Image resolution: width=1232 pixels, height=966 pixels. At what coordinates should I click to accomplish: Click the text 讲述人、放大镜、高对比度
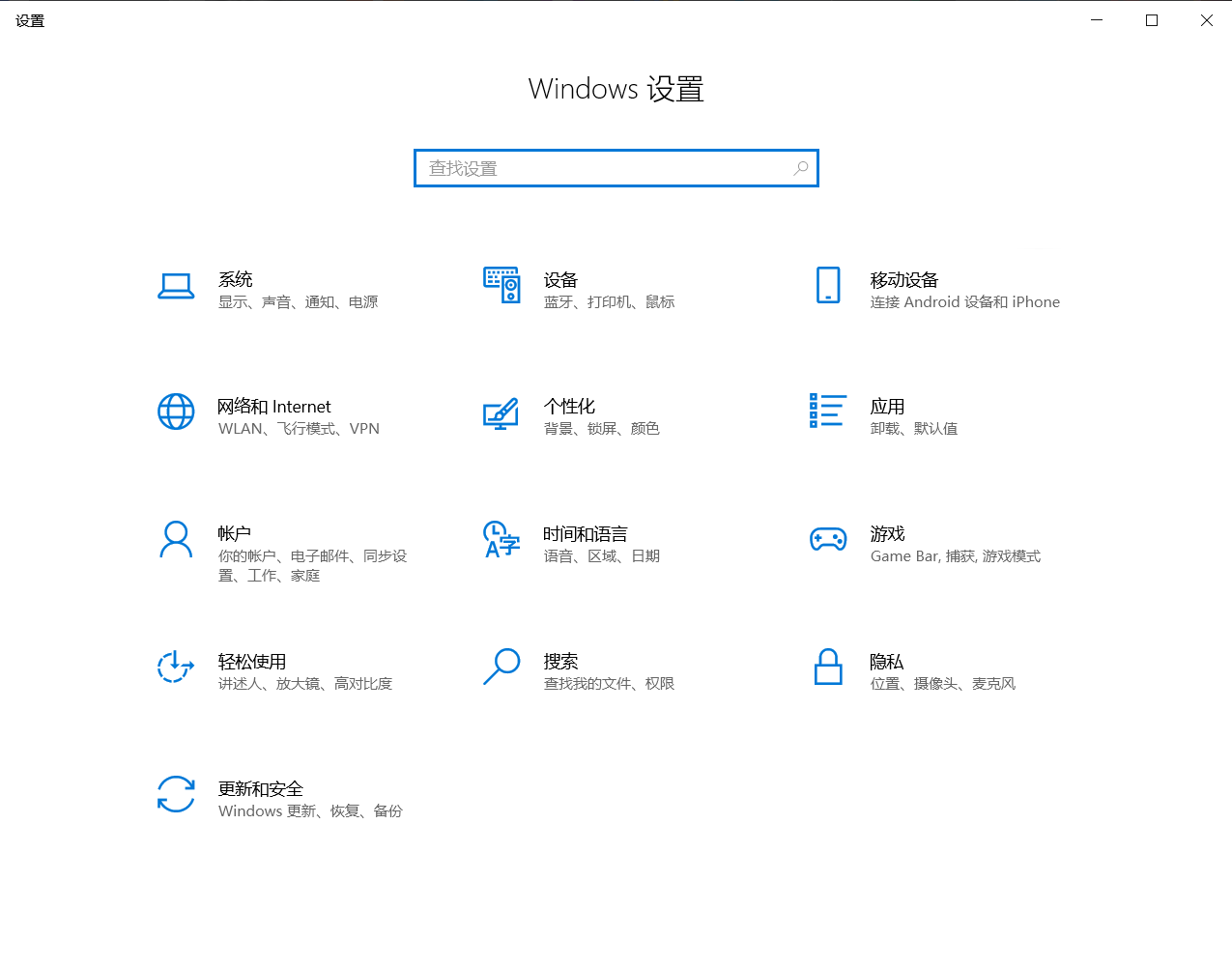click(x=305, y=684)
